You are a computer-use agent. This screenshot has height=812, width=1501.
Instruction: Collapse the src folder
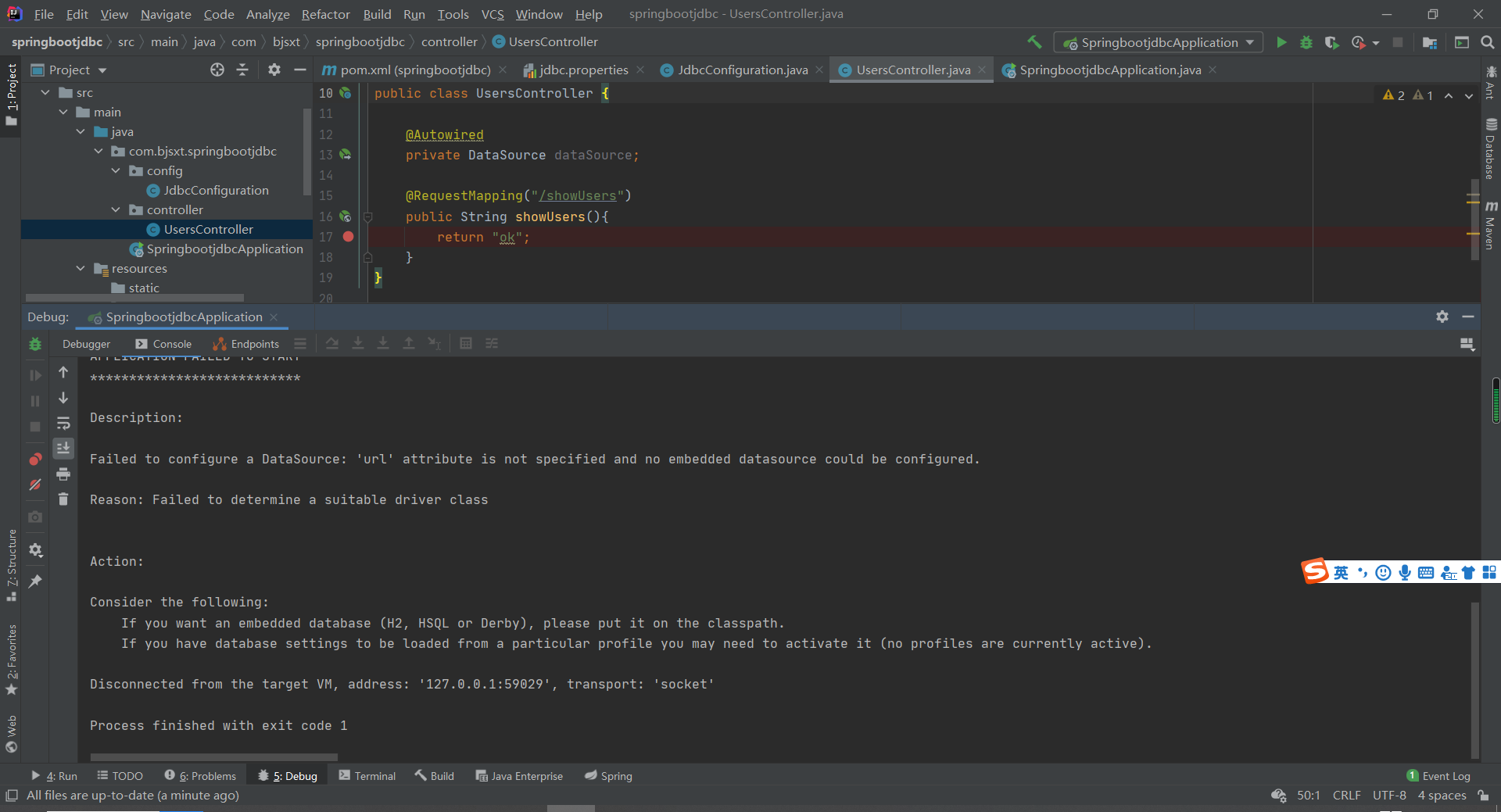pyautogui.click(x=45, y=92)
